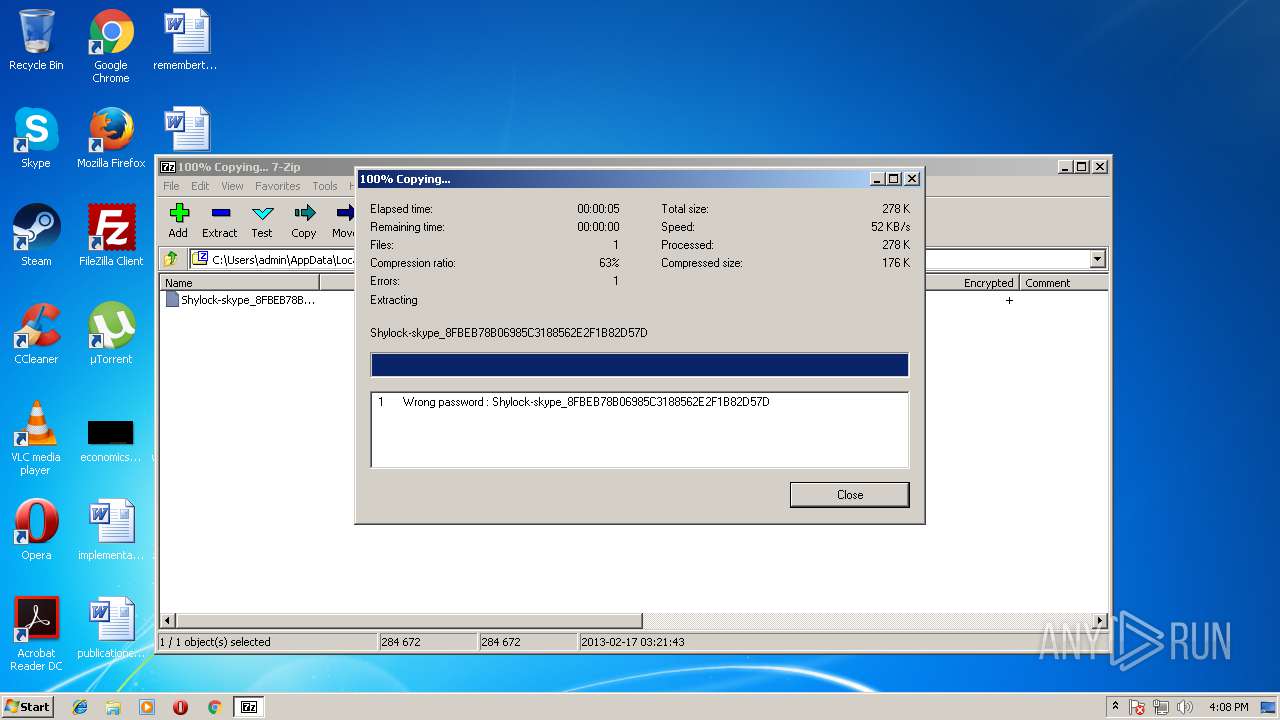Viewport: 1280px width, 720px height.
Task: Select the publicationer... Word document
Action: [111, 628]
